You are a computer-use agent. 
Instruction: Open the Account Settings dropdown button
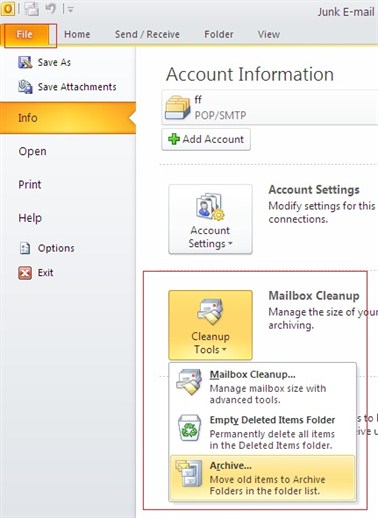(210, 219)
